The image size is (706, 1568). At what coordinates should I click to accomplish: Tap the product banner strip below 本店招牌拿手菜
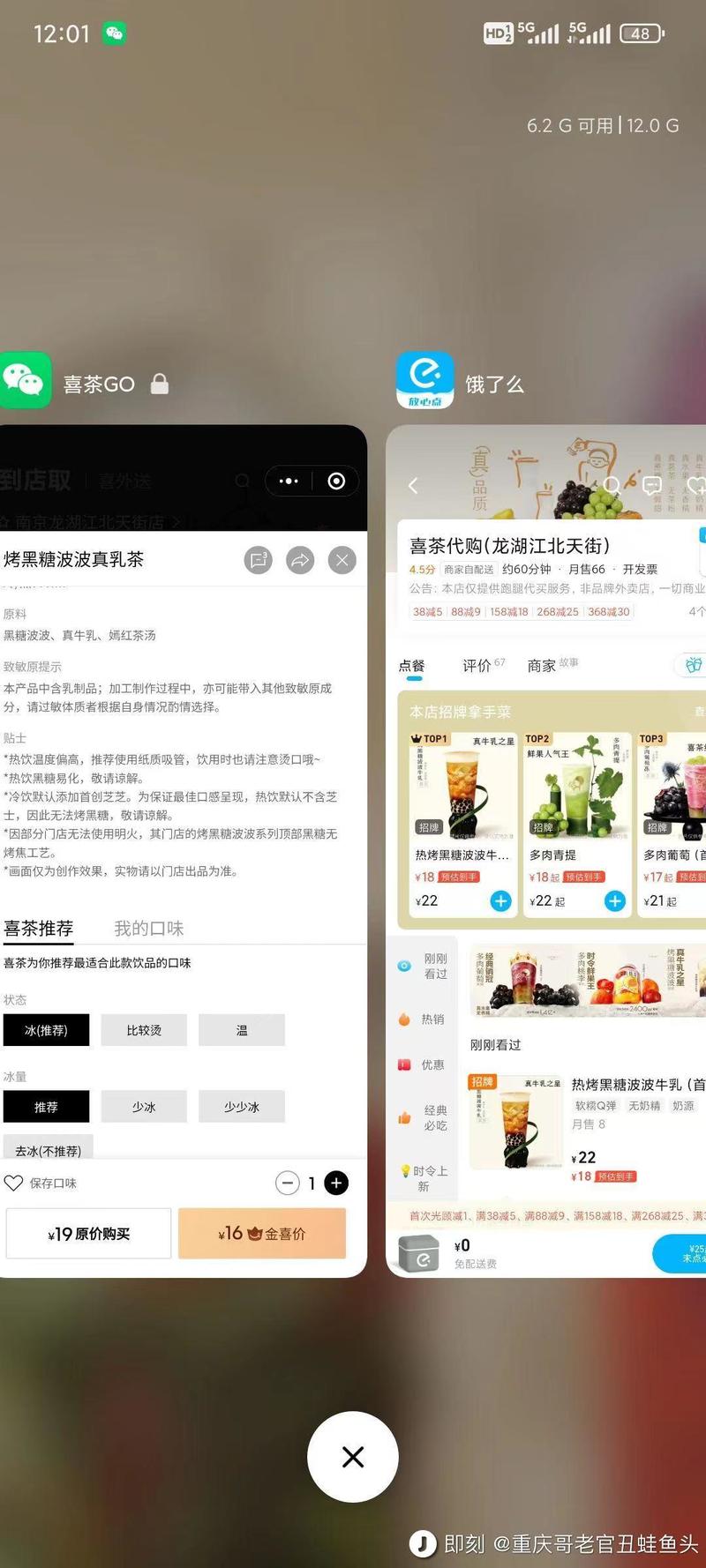(x=587, y=979)
